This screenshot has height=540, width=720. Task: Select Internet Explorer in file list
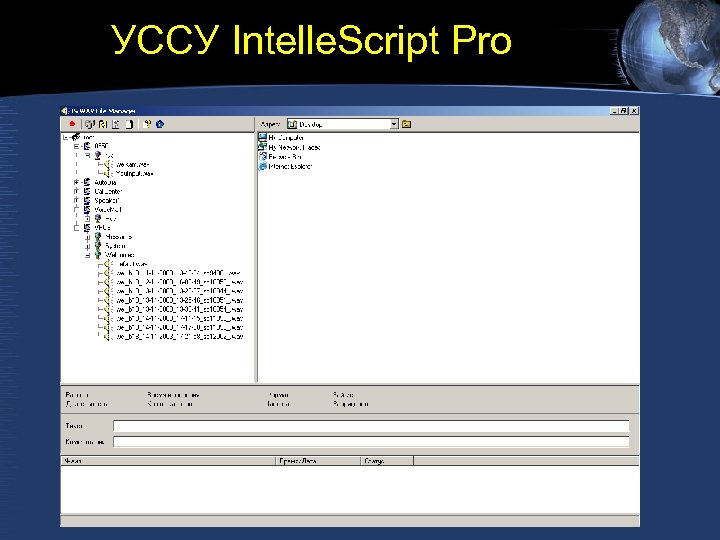click(285, 166)
